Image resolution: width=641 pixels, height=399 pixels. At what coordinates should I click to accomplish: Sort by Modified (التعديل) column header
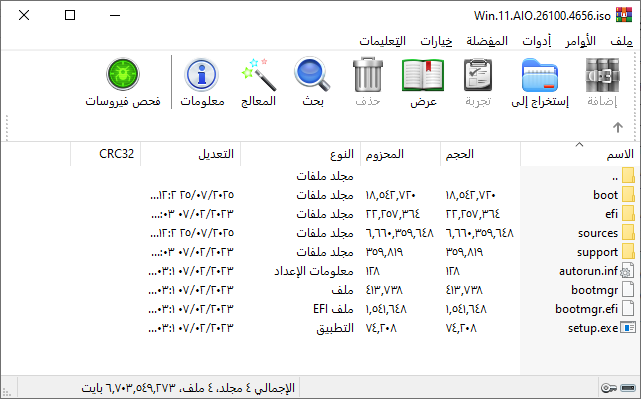191,154
